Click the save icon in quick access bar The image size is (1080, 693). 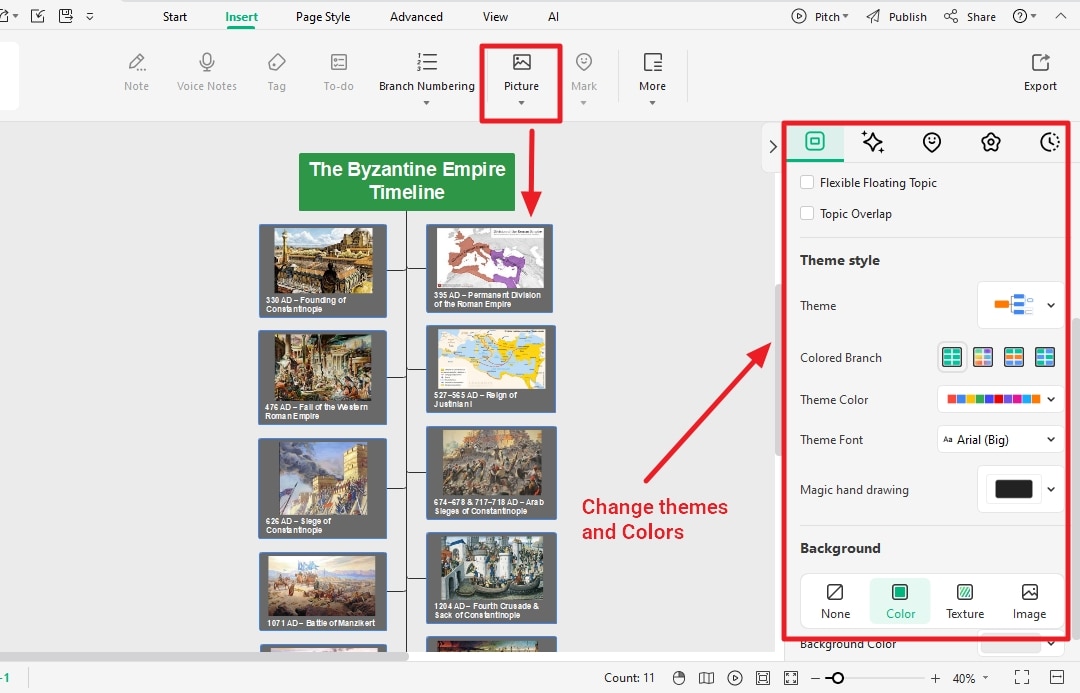[x=65, y=16]
